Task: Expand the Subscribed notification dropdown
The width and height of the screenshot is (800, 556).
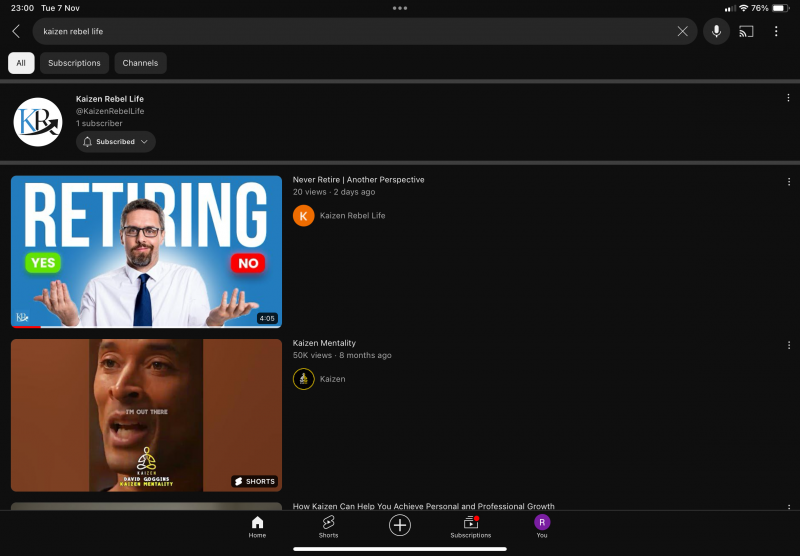Action: [116, 142]
